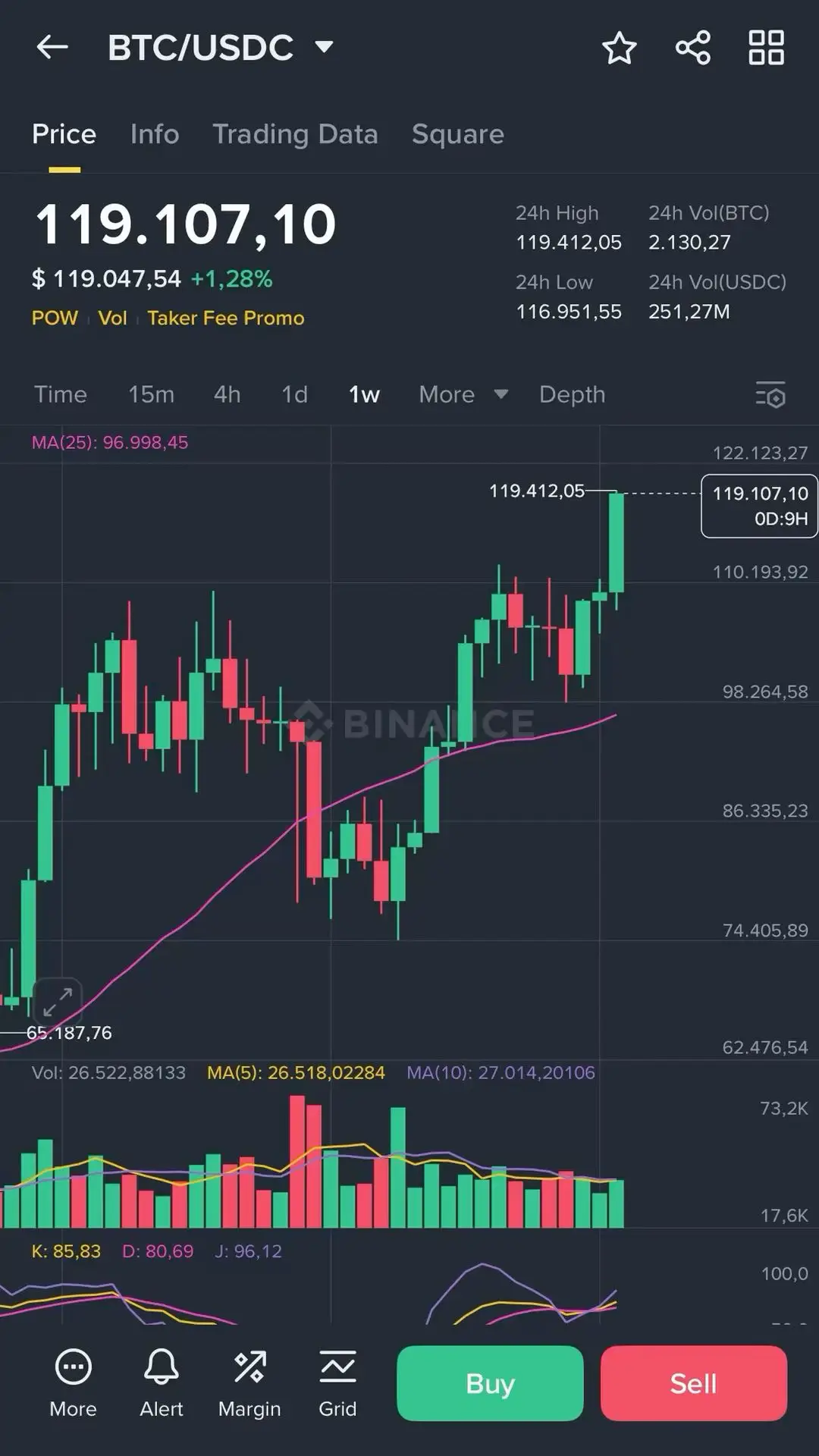Screen dimensions: 819x1456
Task: Open the Square tab
Action: [457, 134]
